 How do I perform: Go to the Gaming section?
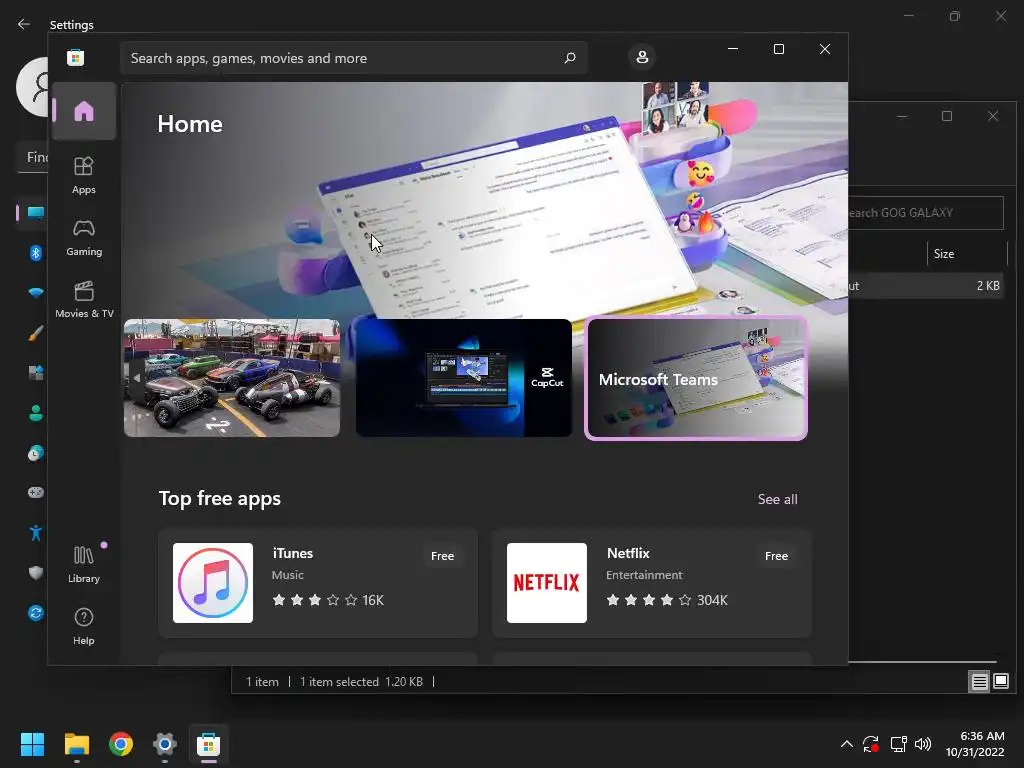tap(84, 237)
